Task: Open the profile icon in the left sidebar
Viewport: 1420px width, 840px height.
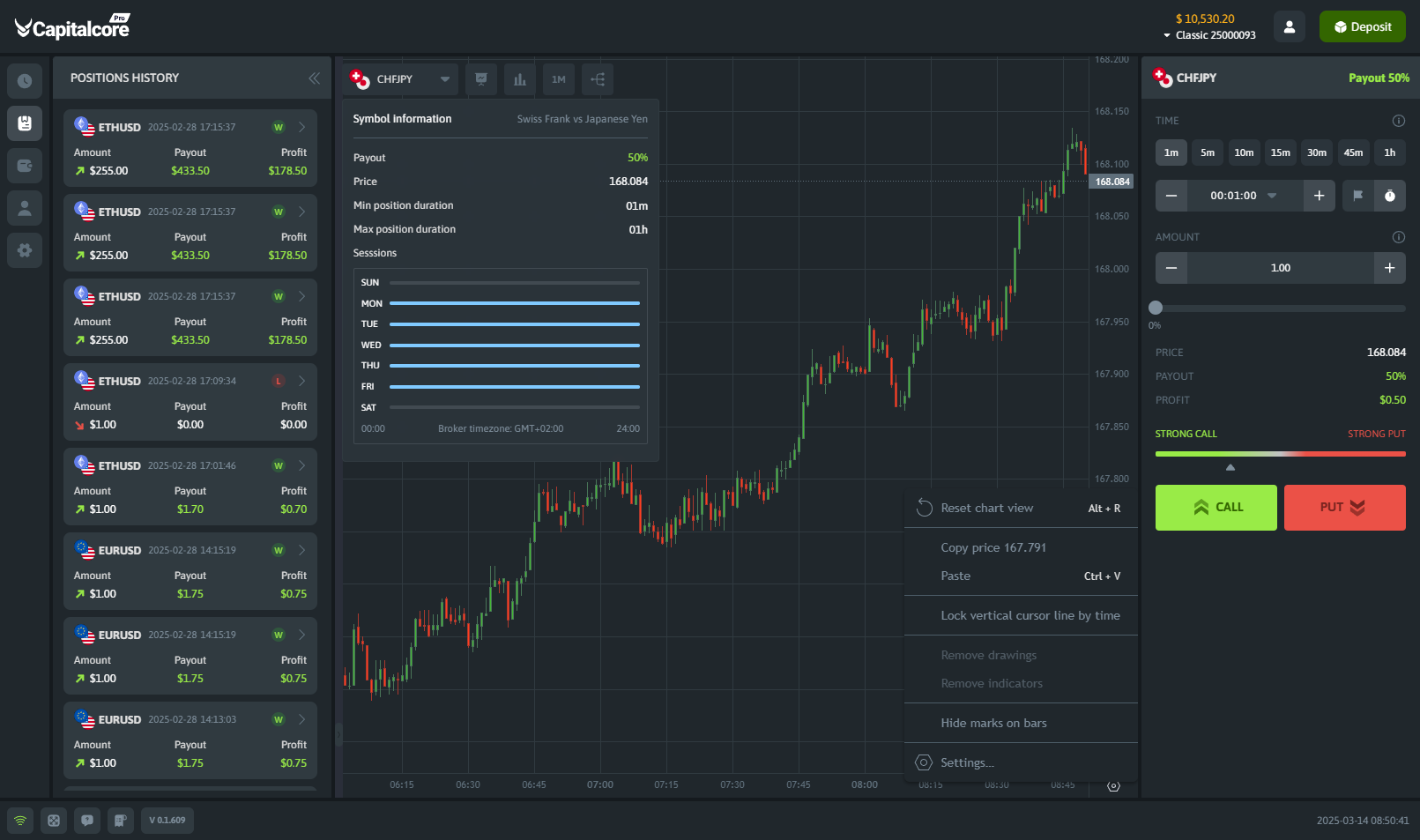Action: (x=25, y=208)
